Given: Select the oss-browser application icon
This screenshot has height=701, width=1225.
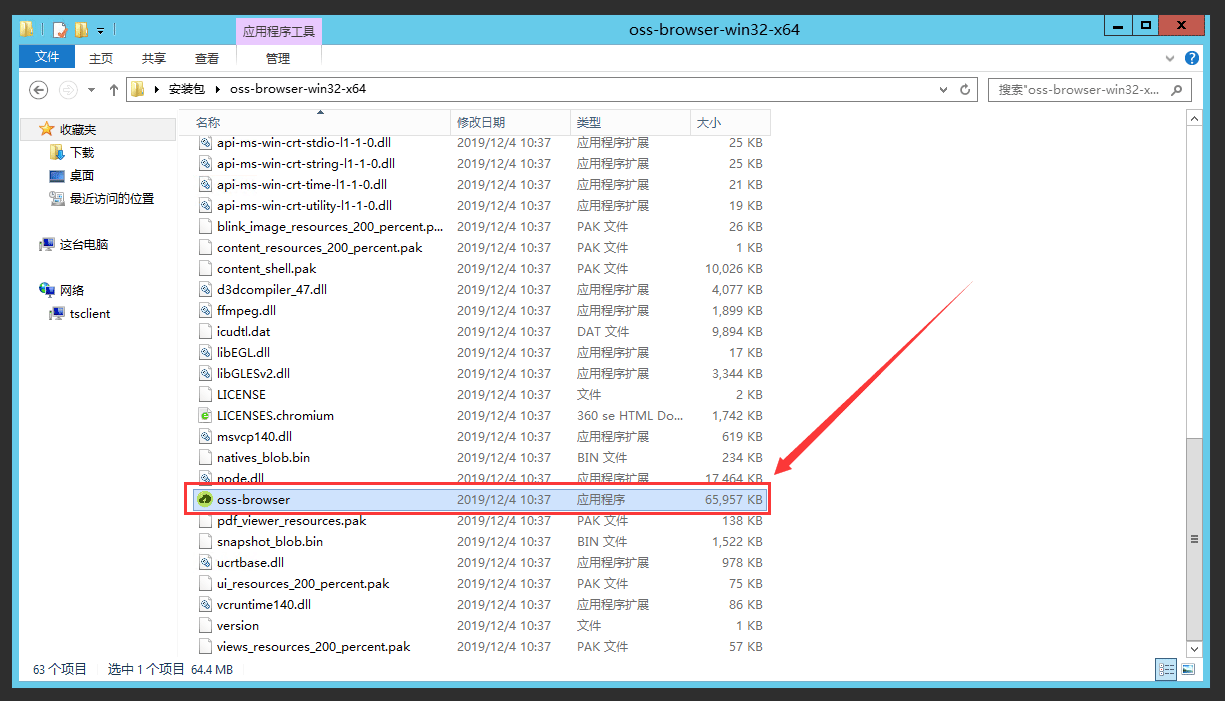Looking at the screenshot, I should 205,499.
